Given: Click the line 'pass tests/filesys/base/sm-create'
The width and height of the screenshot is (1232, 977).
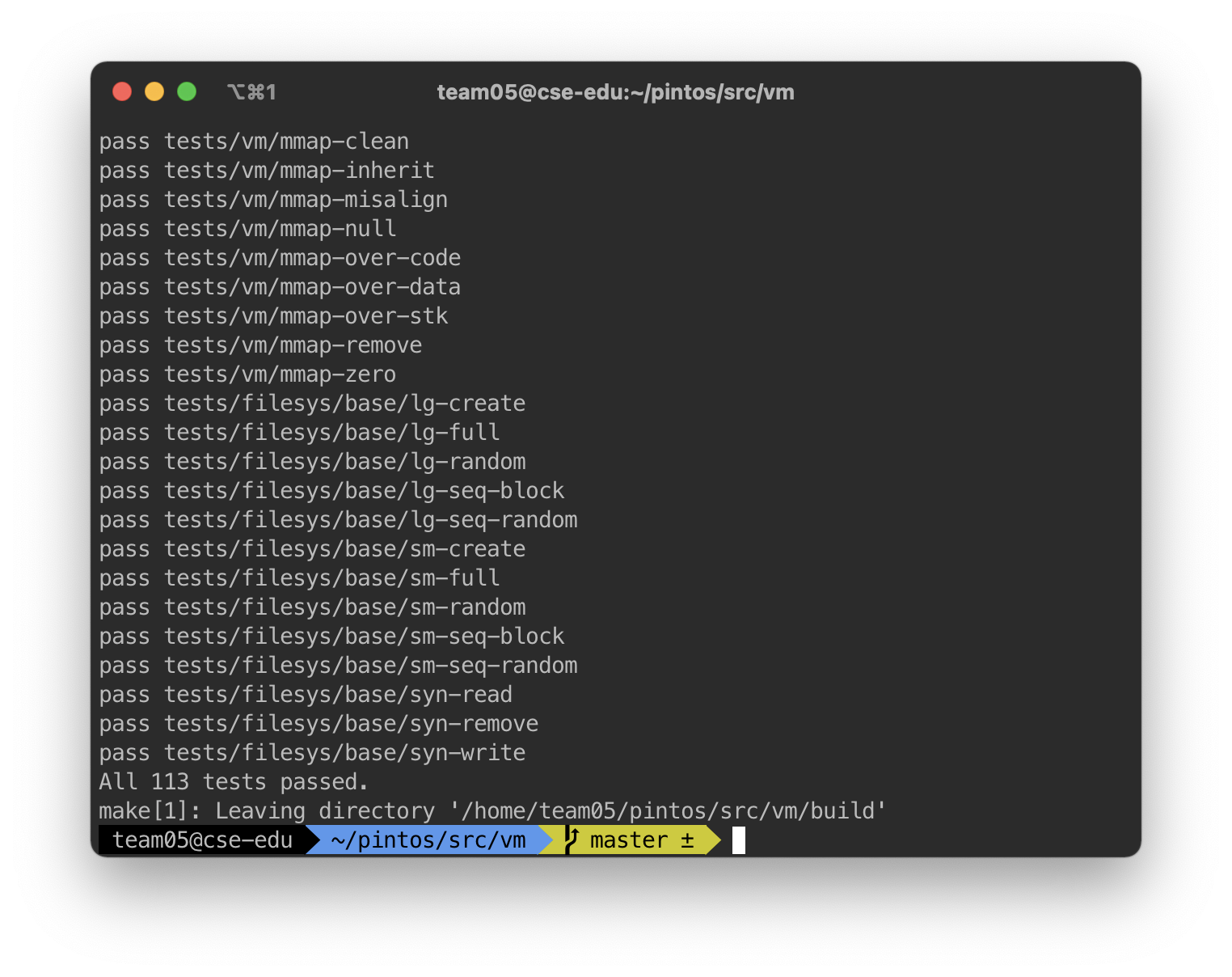Looking at the screenshot, I should tap(312, 549).
